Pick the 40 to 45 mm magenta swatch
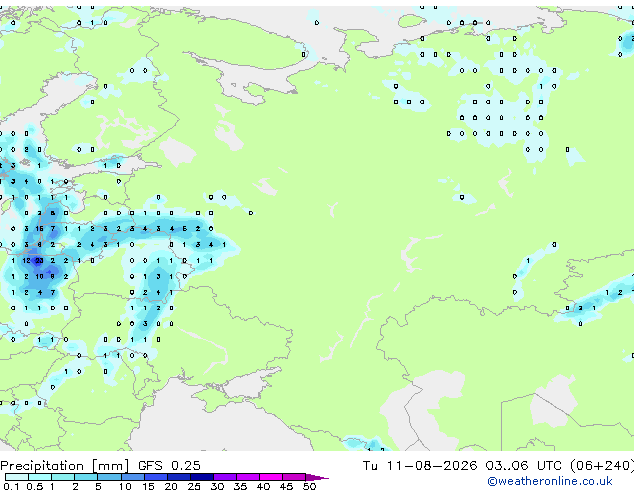The image size is (634, 490). pyautogui.click(x=271, y=477)
